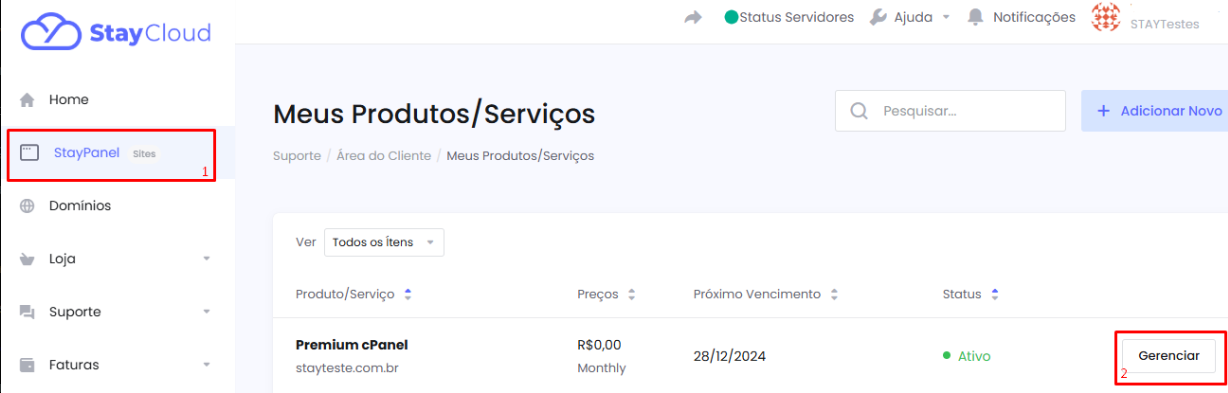The height and width of the screenshot is (393, 1228).
Task: Open the Todos os Ítens filter dropdown
Action: tap(384, 242)
